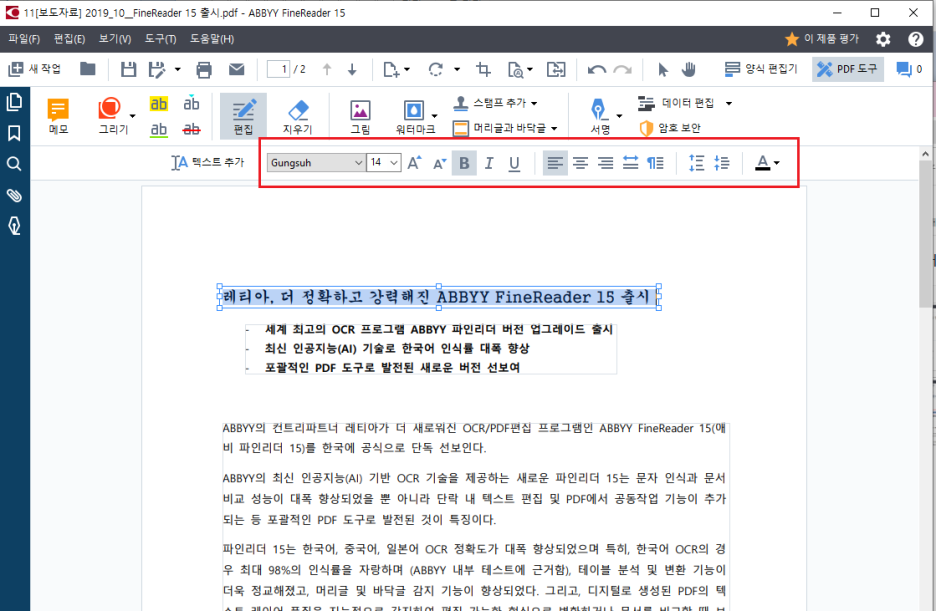Image resolution: width=936 pixels, height=611 pixels.
Task: Select the Eraser (지우기) tool
Action: (x=297, y=116)
